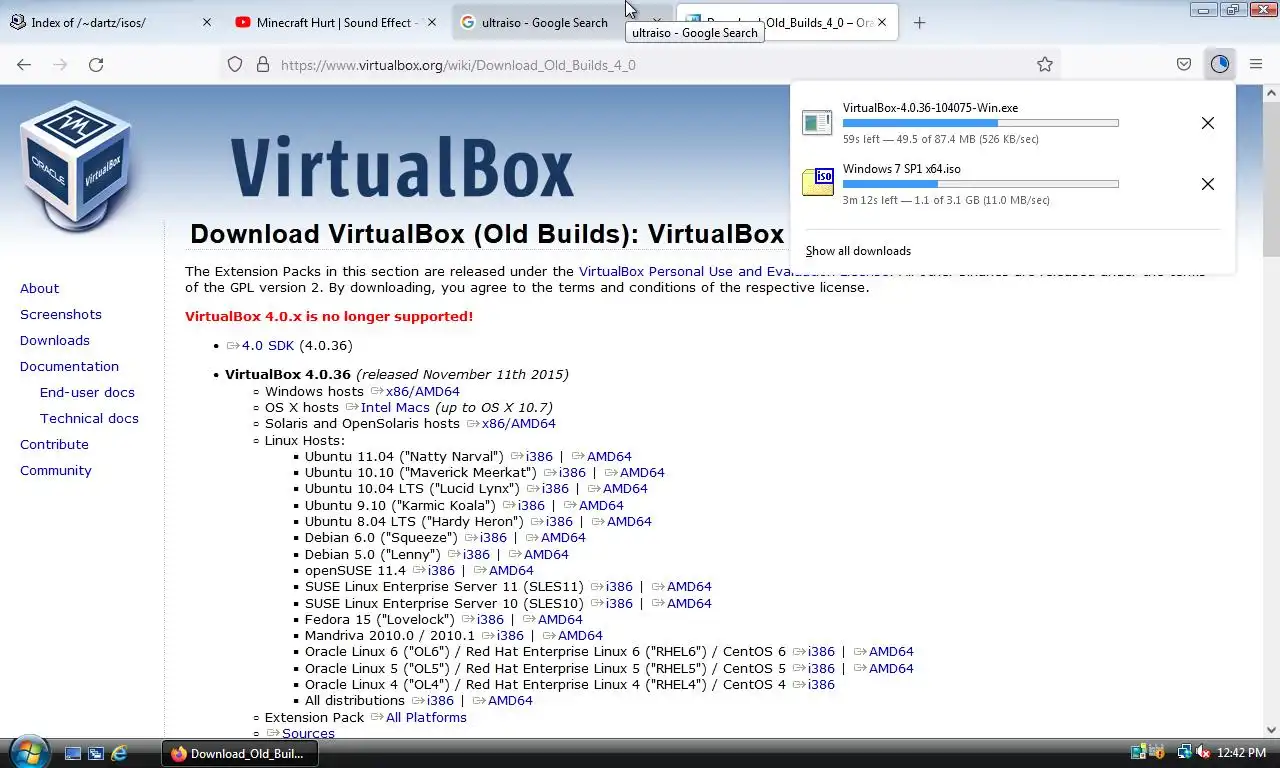Close the Minecraft Hurt Sound Effect tab
1280x768 pixels.
(x=432, y=22)
